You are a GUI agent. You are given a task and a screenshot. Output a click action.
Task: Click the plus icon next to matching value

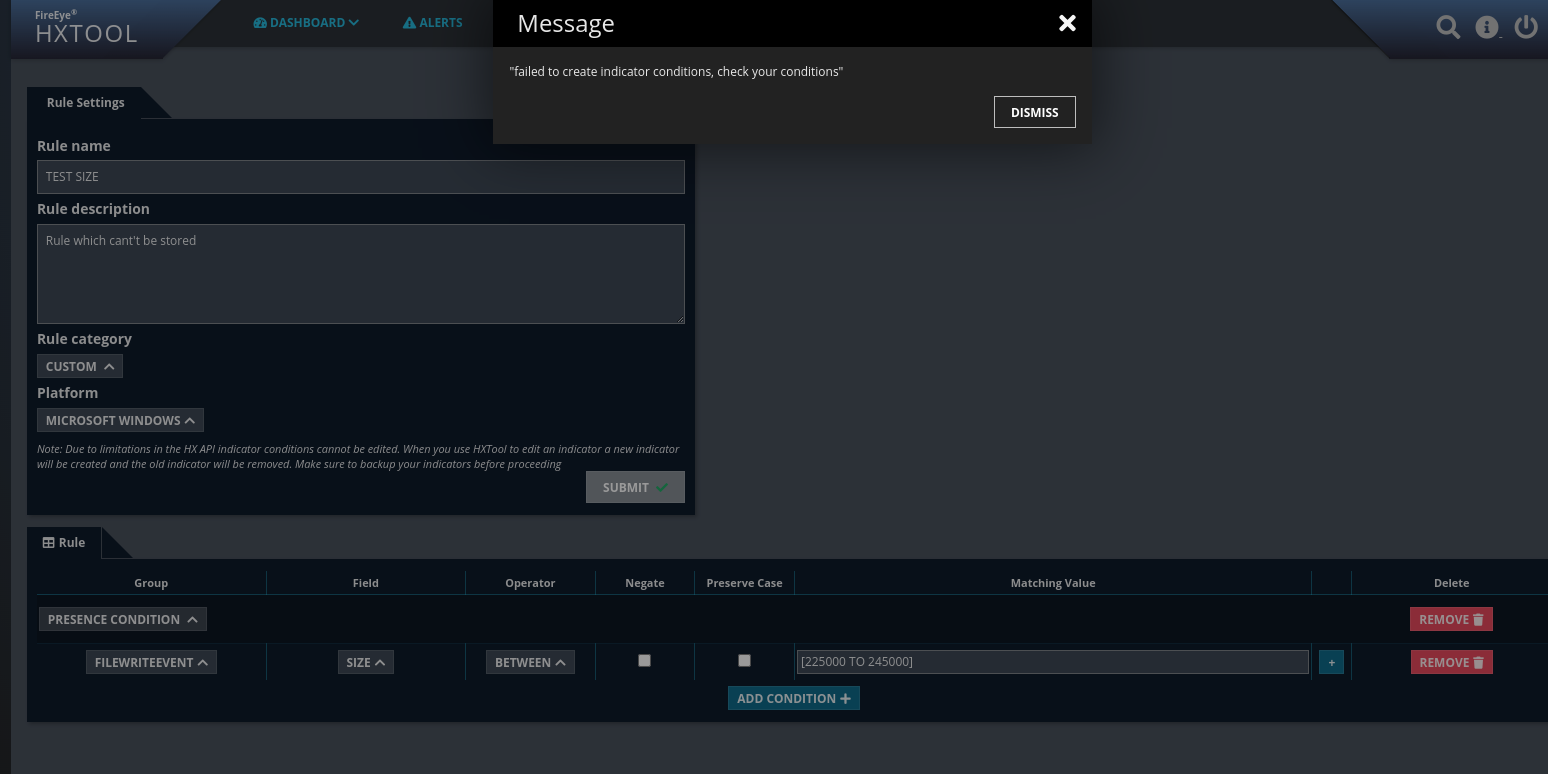(x=1331, y=661)
